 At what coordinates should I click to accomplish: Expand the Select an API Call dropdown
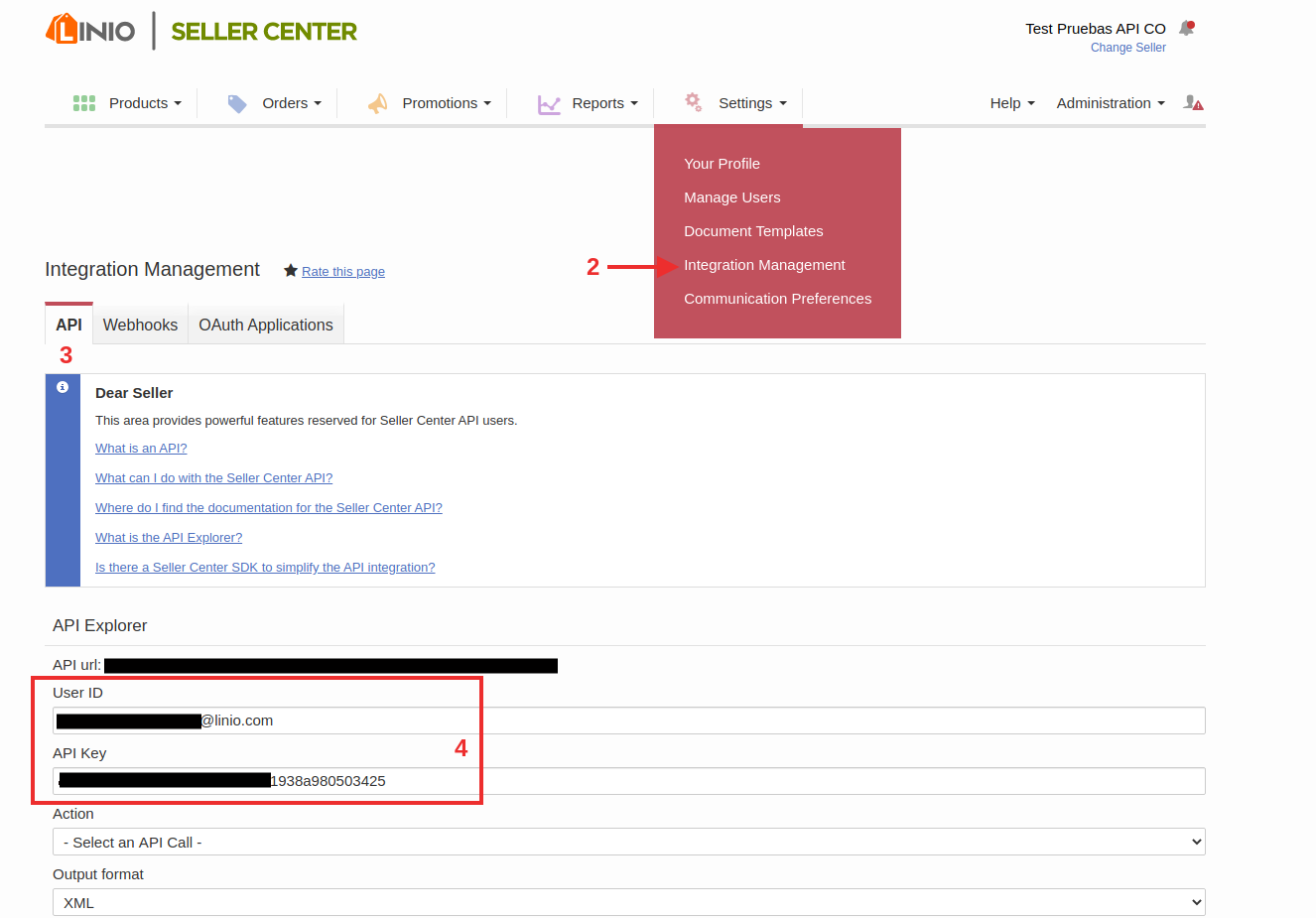coord(629,843)
